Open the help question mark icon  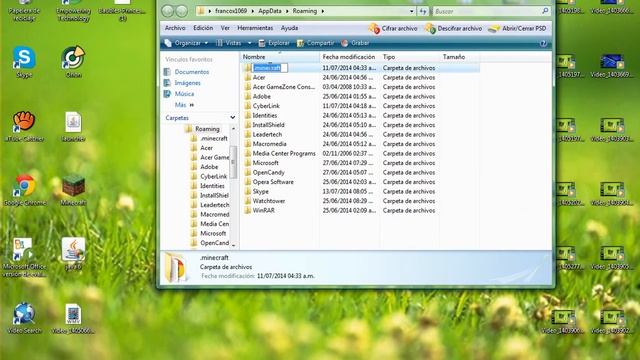coord(543,43)
